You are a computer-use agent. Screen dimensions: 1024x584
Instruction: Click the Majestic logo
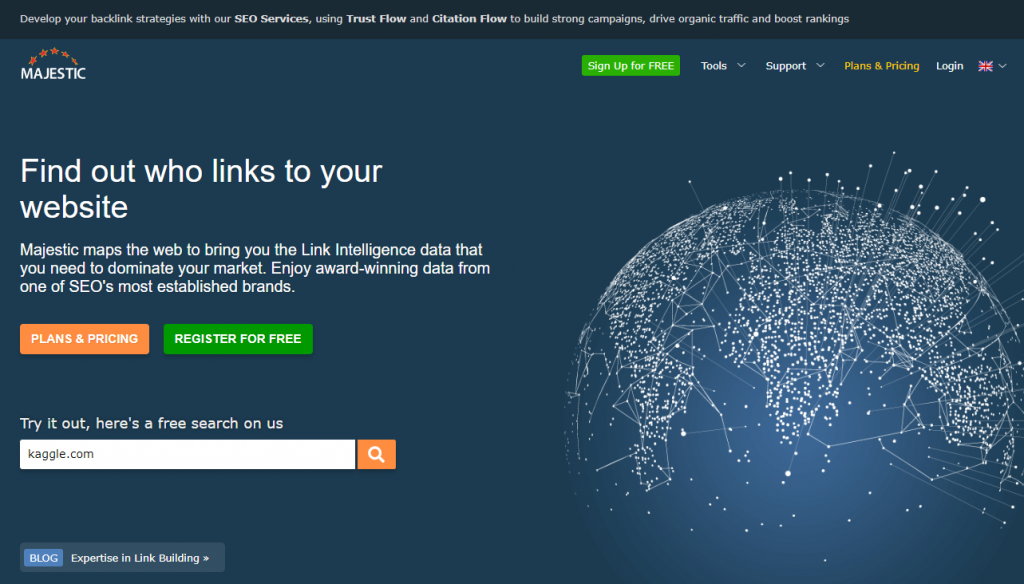pyautogui.click(x=53, y=64)
